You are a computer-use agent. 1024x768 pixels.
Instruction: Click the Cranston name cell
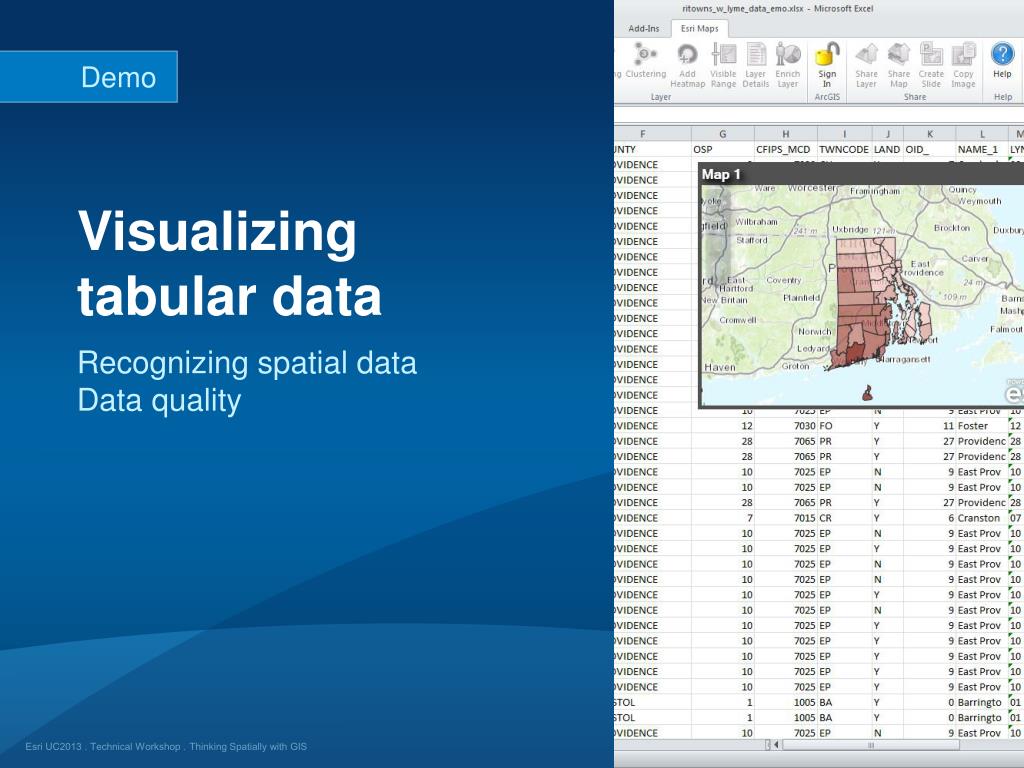pos(982,518)
